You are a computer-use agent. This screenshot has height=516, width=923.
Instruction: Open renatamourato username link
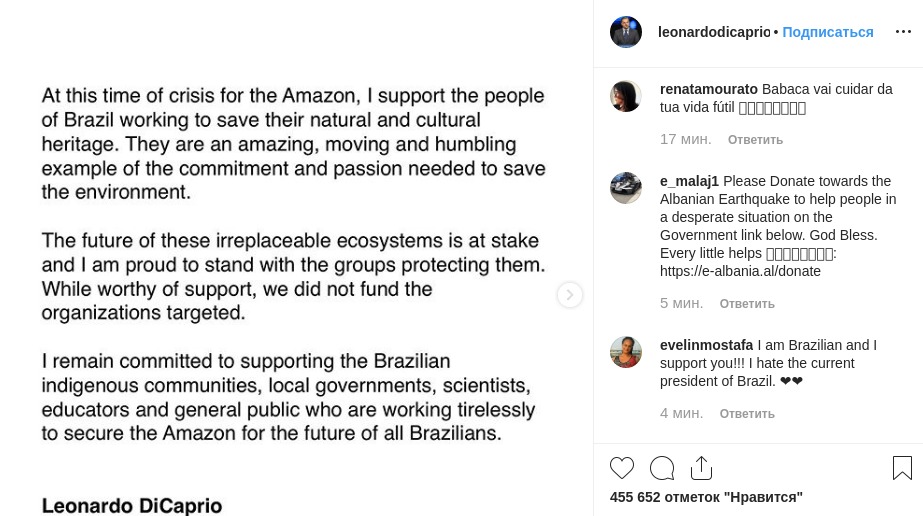point(709,89)
